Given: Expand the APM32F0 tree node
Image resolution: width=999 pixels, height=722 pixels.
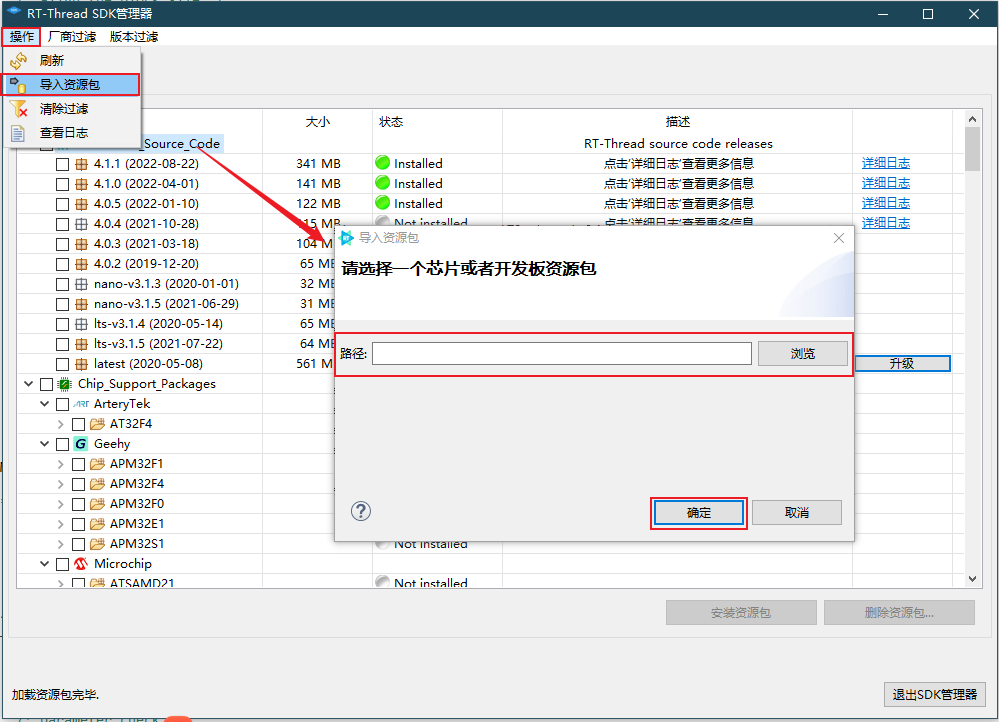Looking at the screenshot, I should [61, 504].
